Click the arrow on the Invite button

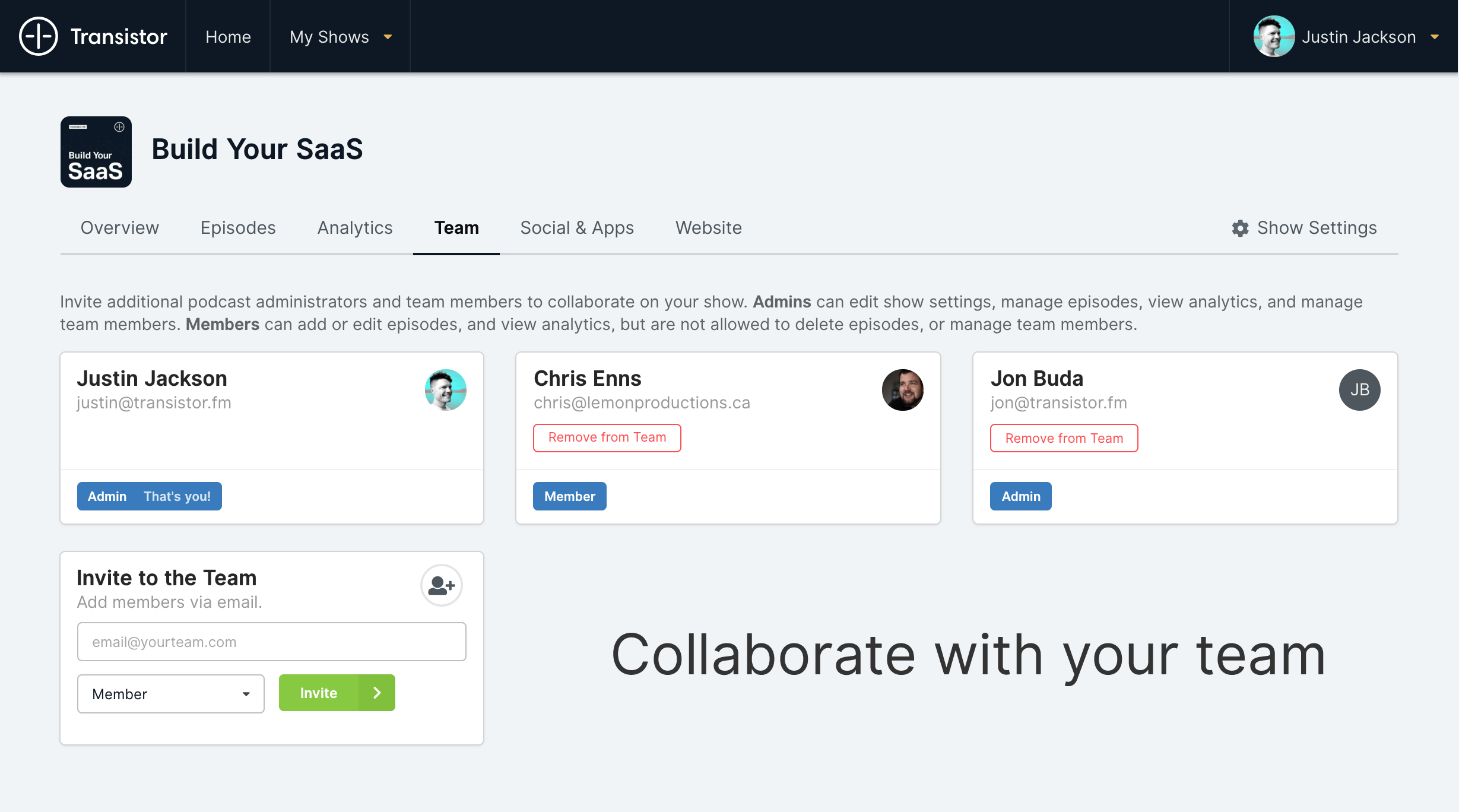click(377, 693)
